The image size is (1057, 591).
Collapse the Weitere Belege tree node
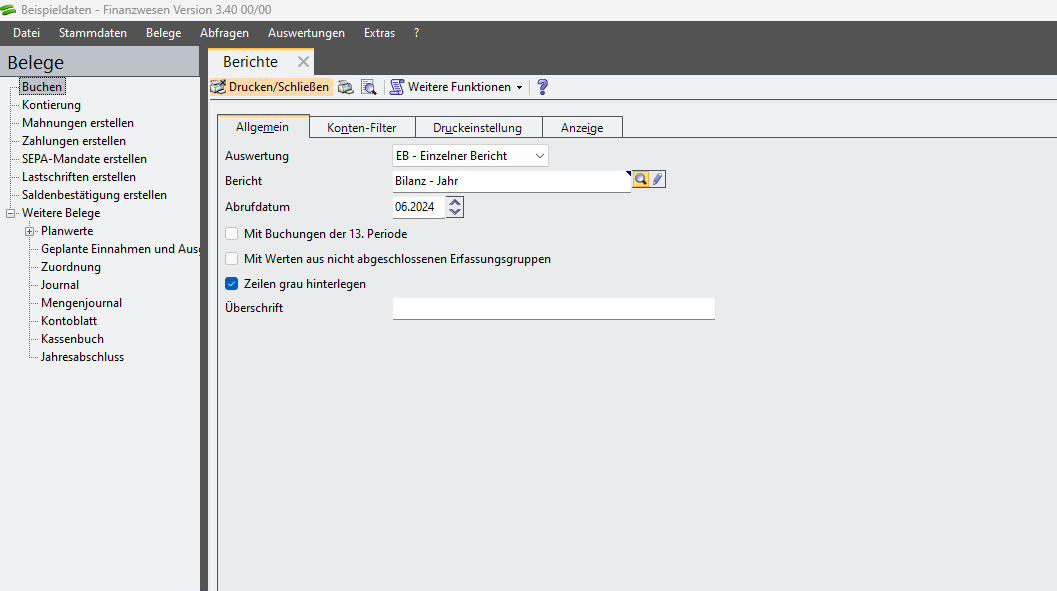11,213
